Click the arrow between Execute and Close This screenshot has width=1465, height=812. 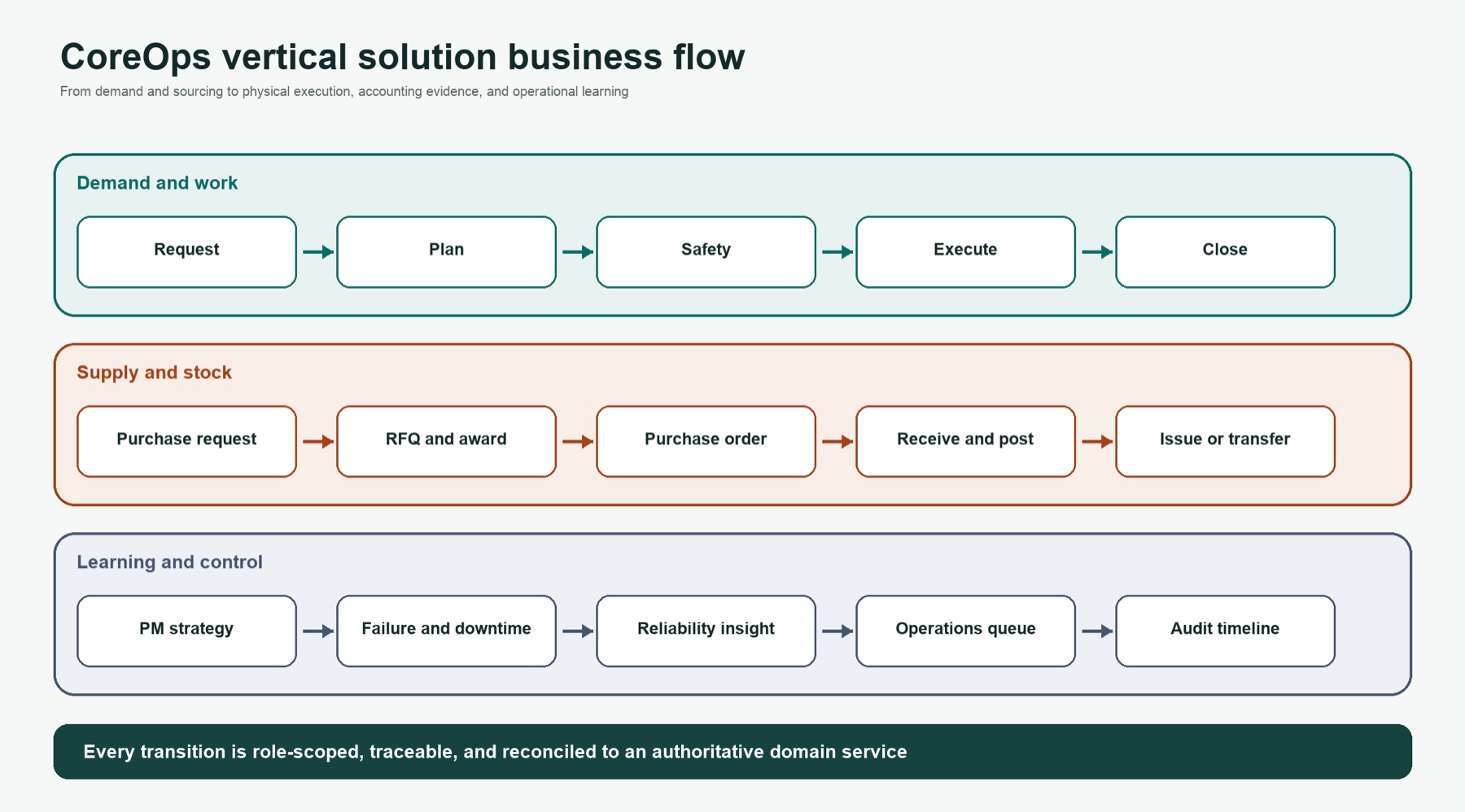point(1096,251)
